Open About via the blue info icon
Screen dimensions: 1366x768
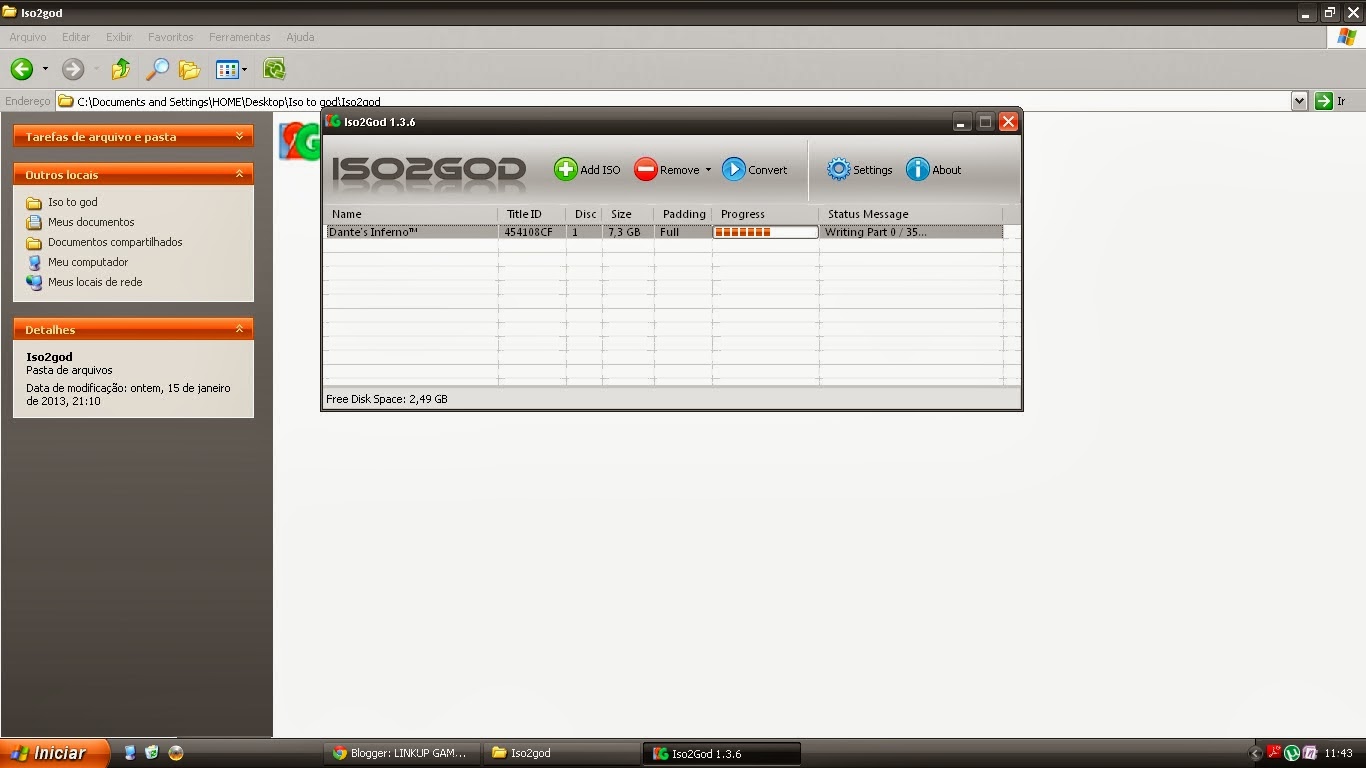(x=918, y=170)
